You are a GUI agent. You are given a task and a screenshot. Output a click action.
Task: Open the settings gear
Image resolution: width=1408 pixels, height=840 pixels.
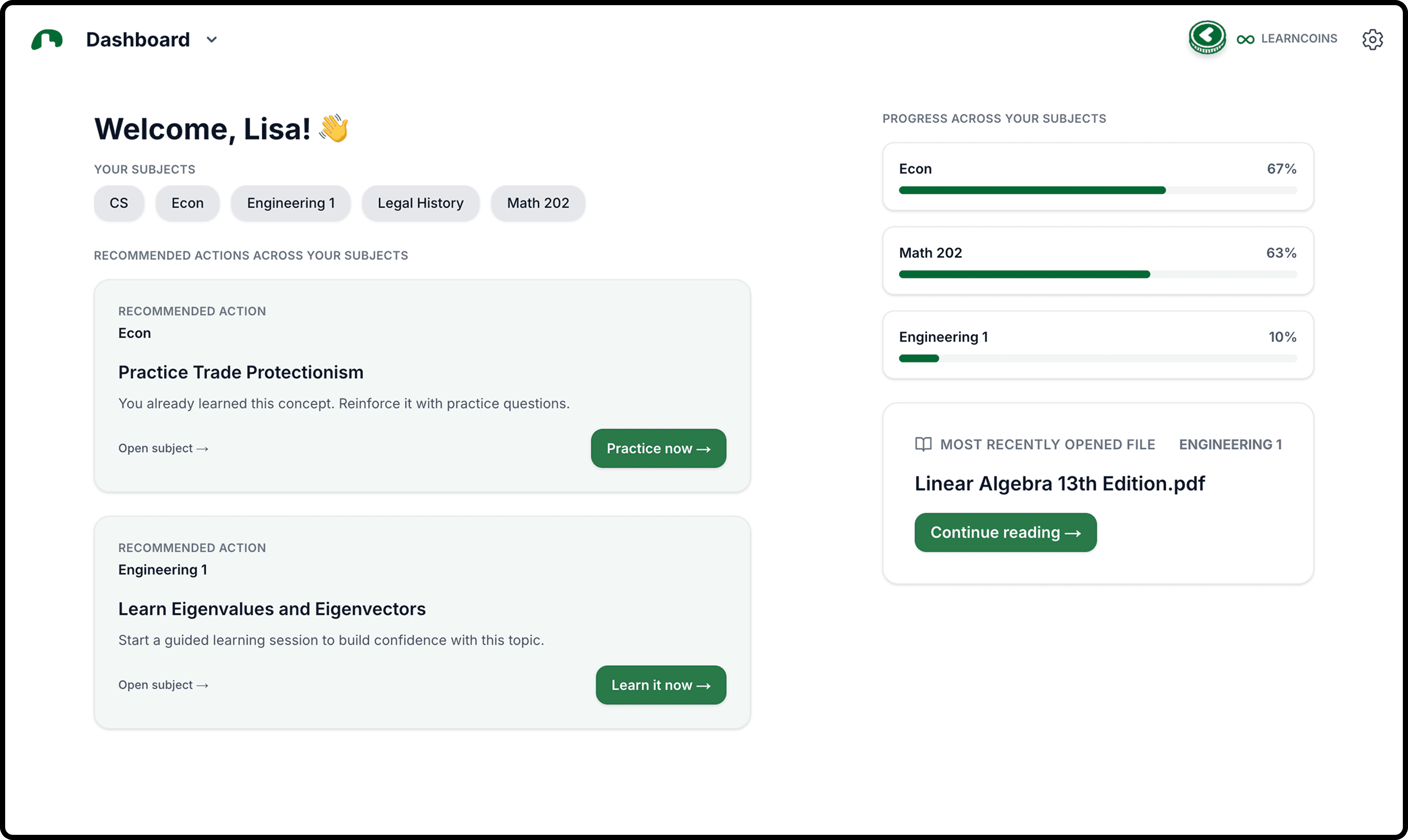pyautogui.click(x=1373, y=39)
